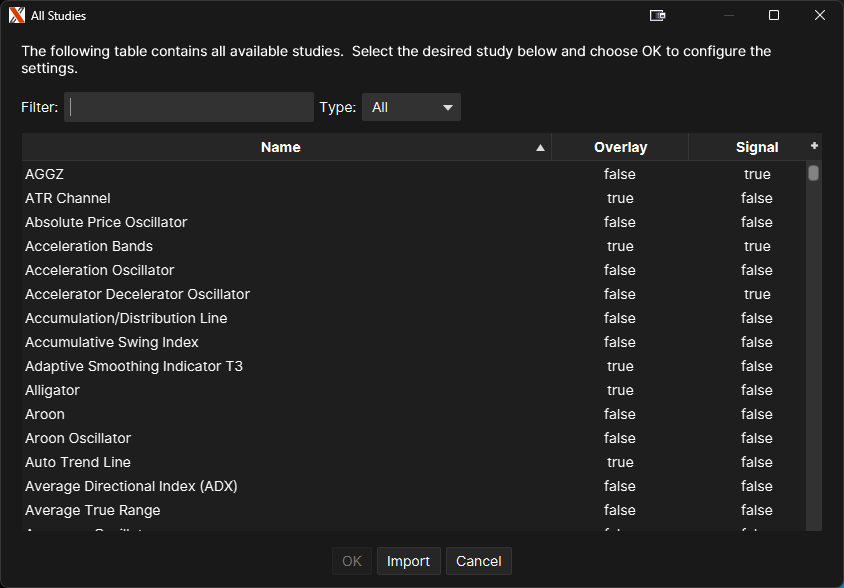Close the All Studies dialog
Screen dimensions: 844x588
tap(819, 15)
